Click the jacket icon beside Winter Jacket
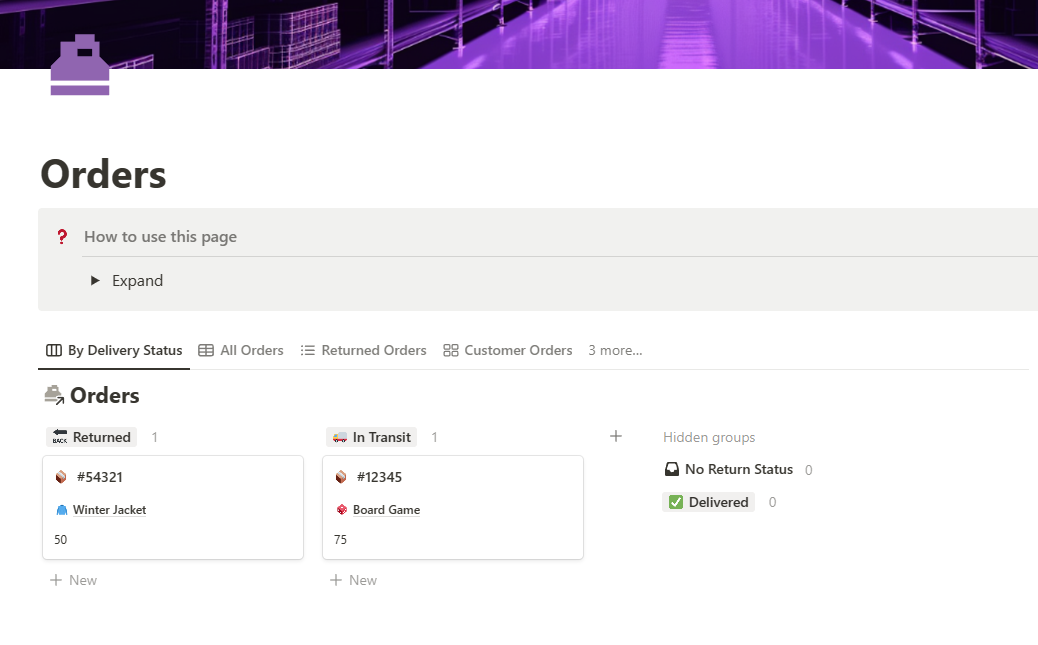Viewport: 1038px width, 645px height. (x=62, y=510)
